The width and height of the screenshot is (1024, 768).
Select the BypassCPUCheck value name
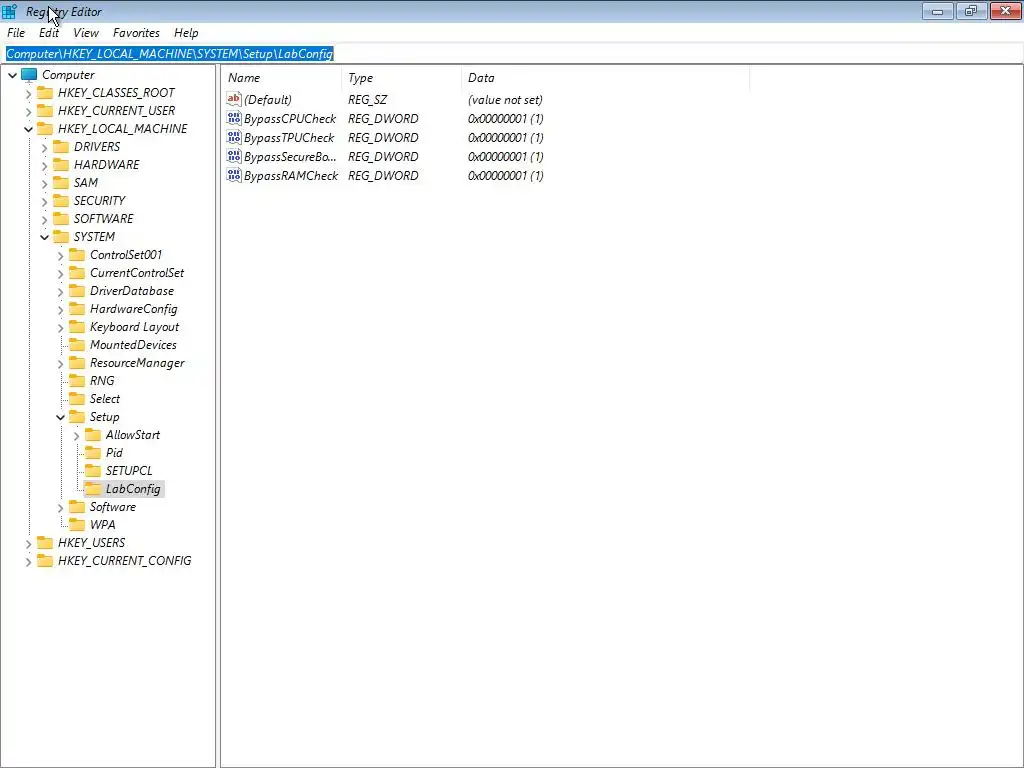pyautogui.click(x=290, y=118)
